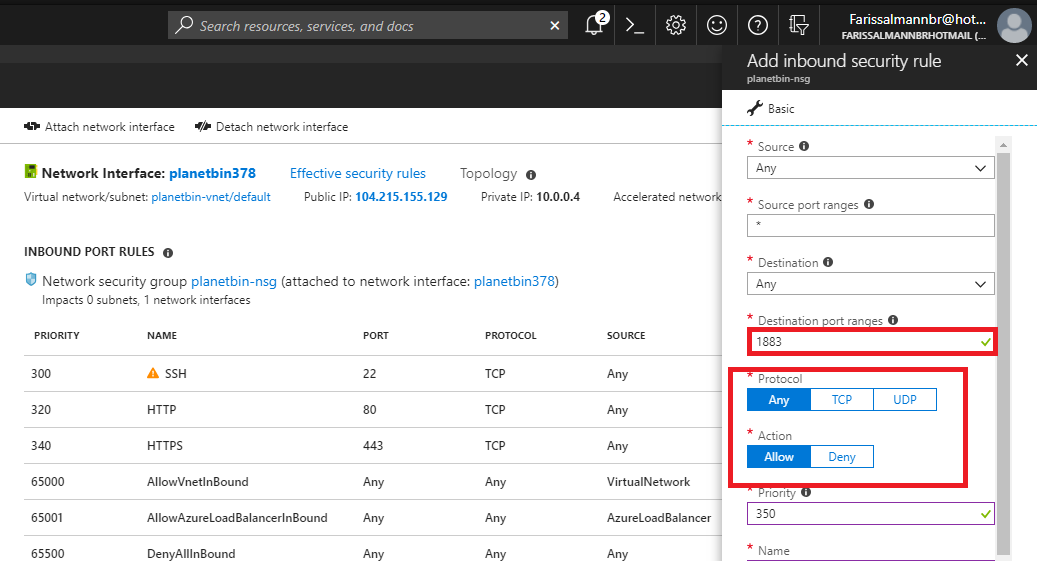
Task: Select the AllowVnetInBound rule
Action: [198, 482]
